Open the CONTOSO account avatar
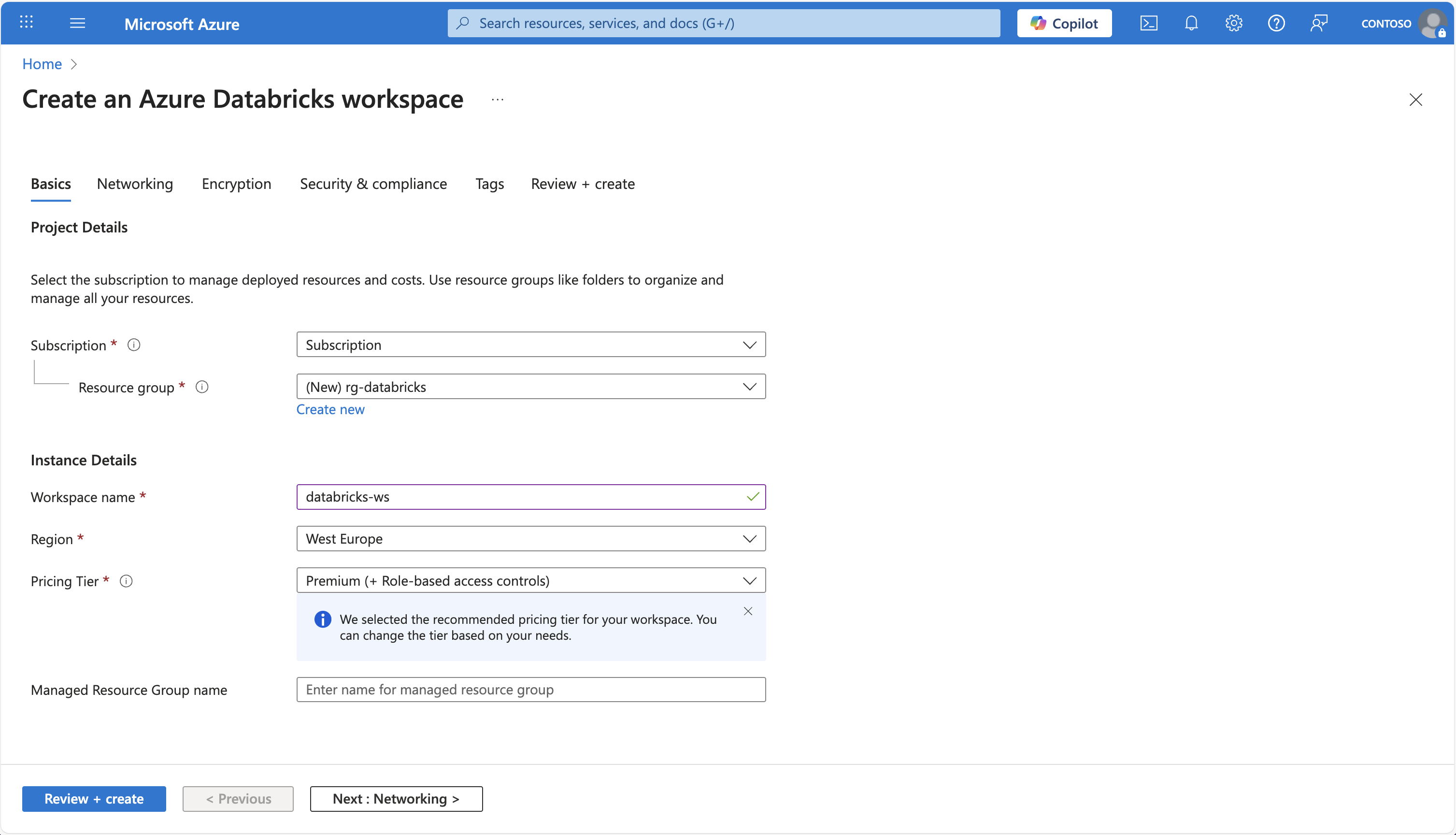Screen dimensions: 1456x835 coord(1433,23)
